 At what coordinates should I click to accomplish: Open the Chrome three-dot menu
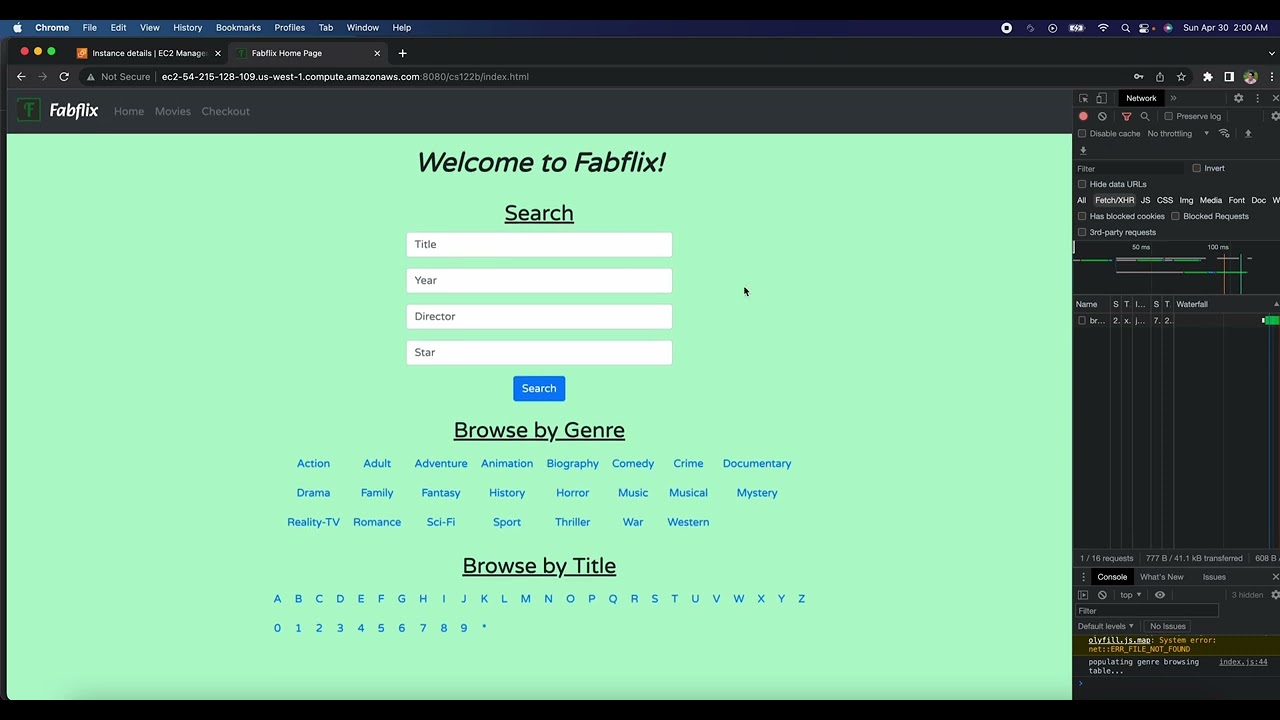coord(1272,77)
